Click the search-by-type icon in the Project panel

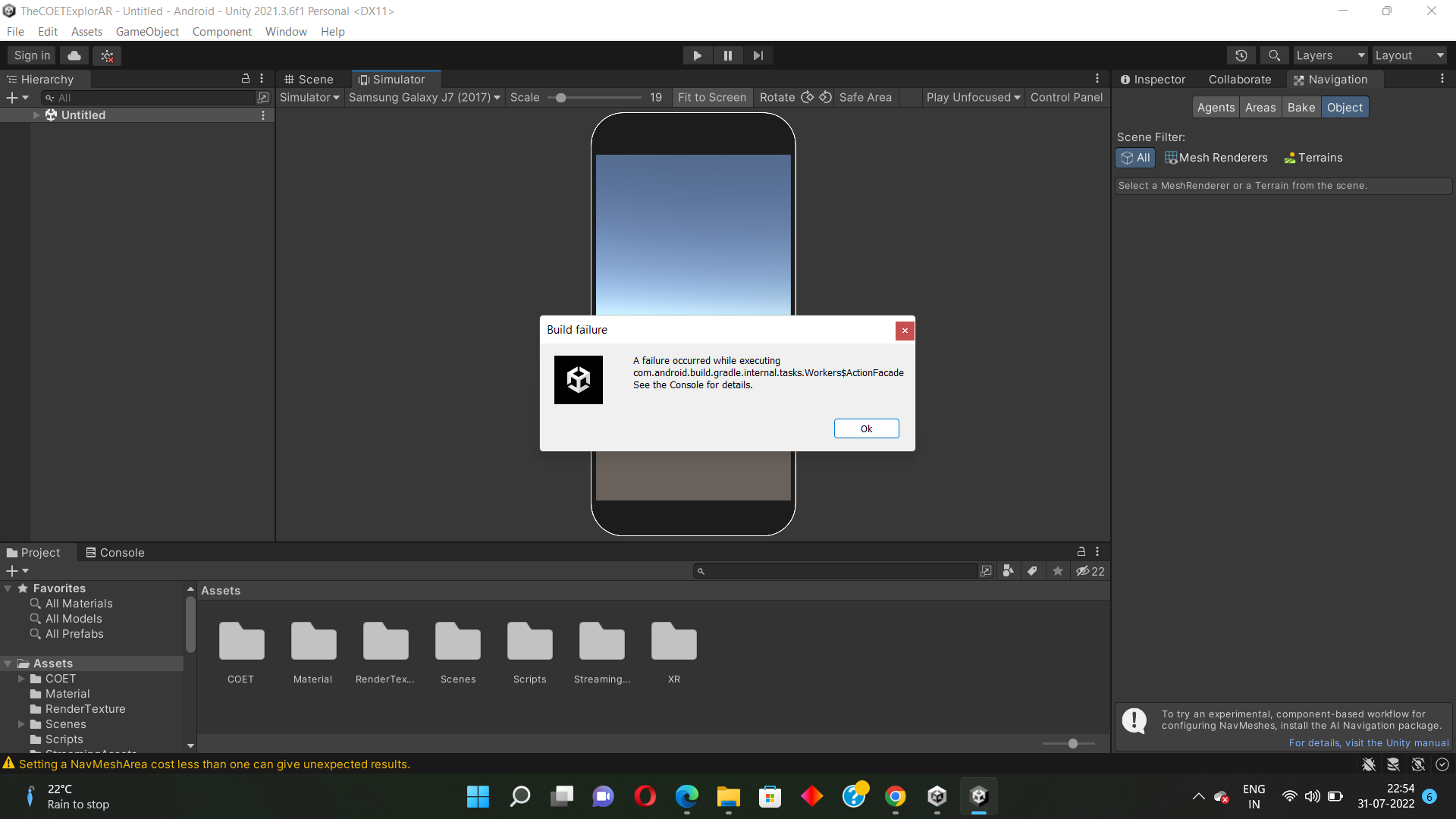point(1008,571)
